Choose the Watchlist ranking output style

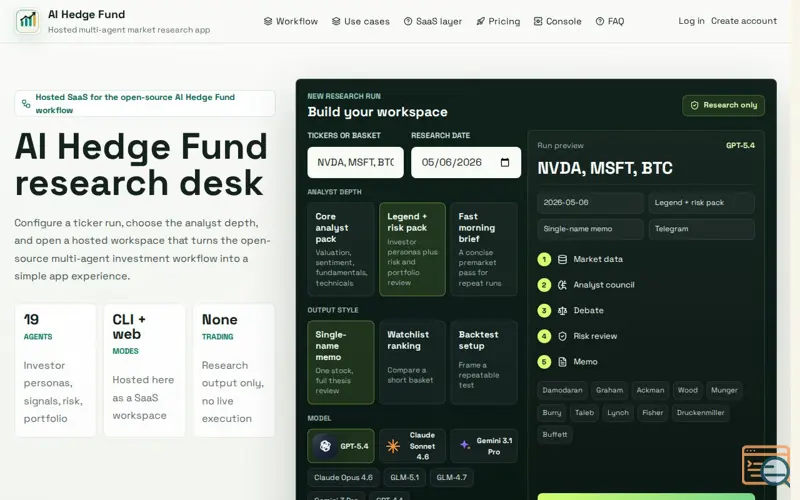click(412, 362)
